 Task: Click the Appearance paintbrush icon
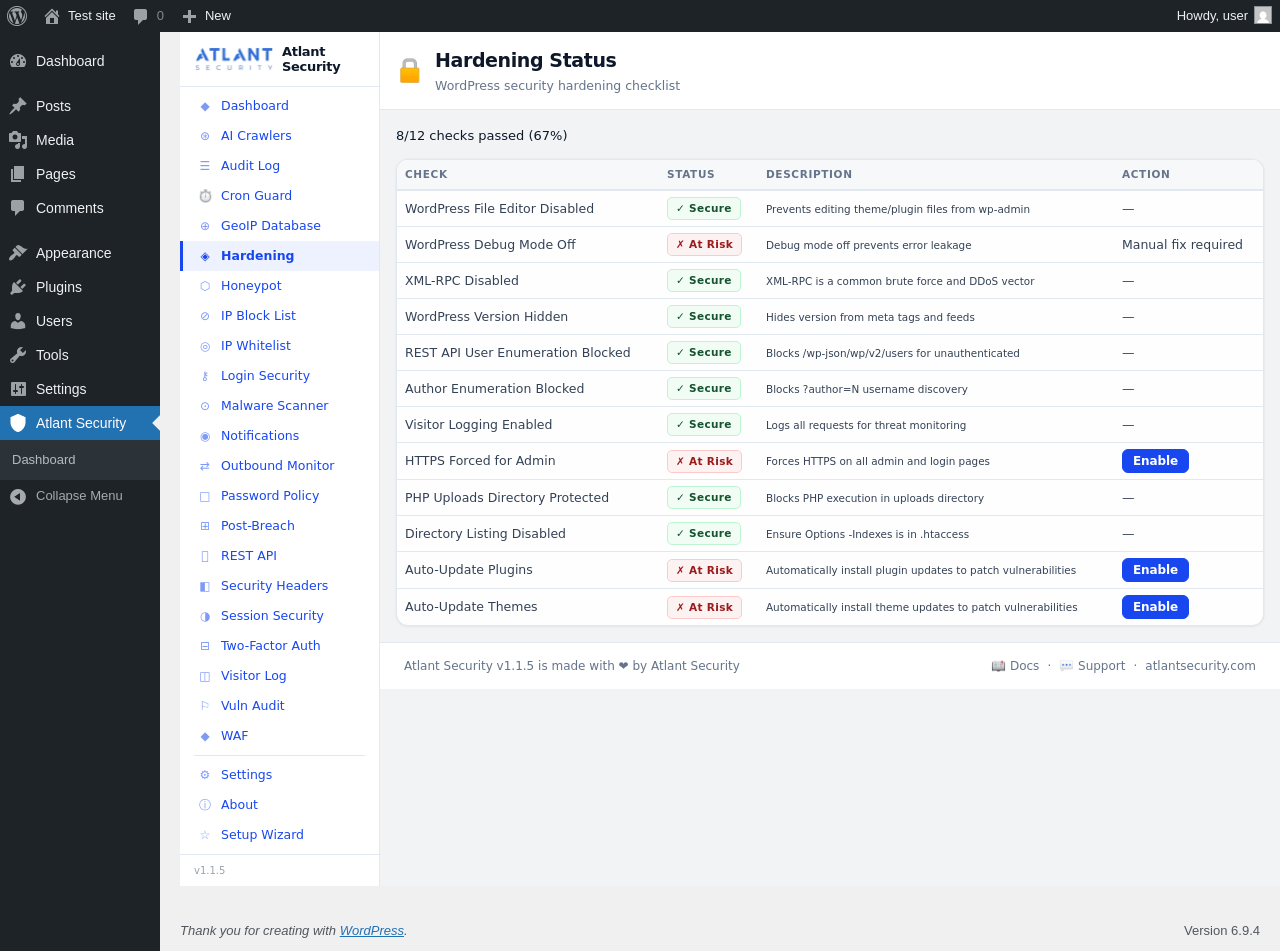18,253
